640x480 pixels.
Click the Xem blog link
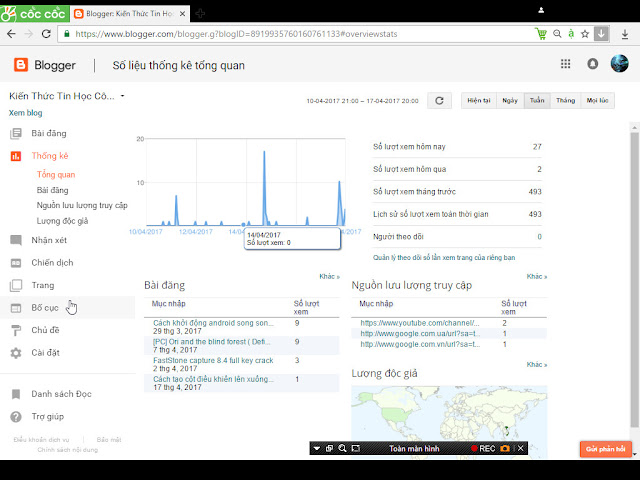point(25,113)
